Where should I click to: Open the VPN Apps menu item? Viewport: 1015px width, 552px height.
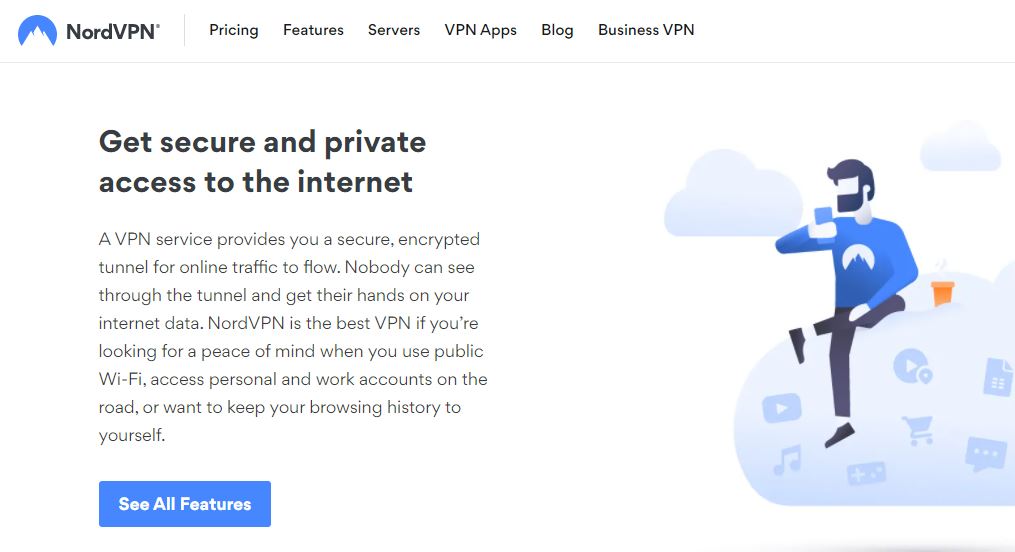coord(481,30)
